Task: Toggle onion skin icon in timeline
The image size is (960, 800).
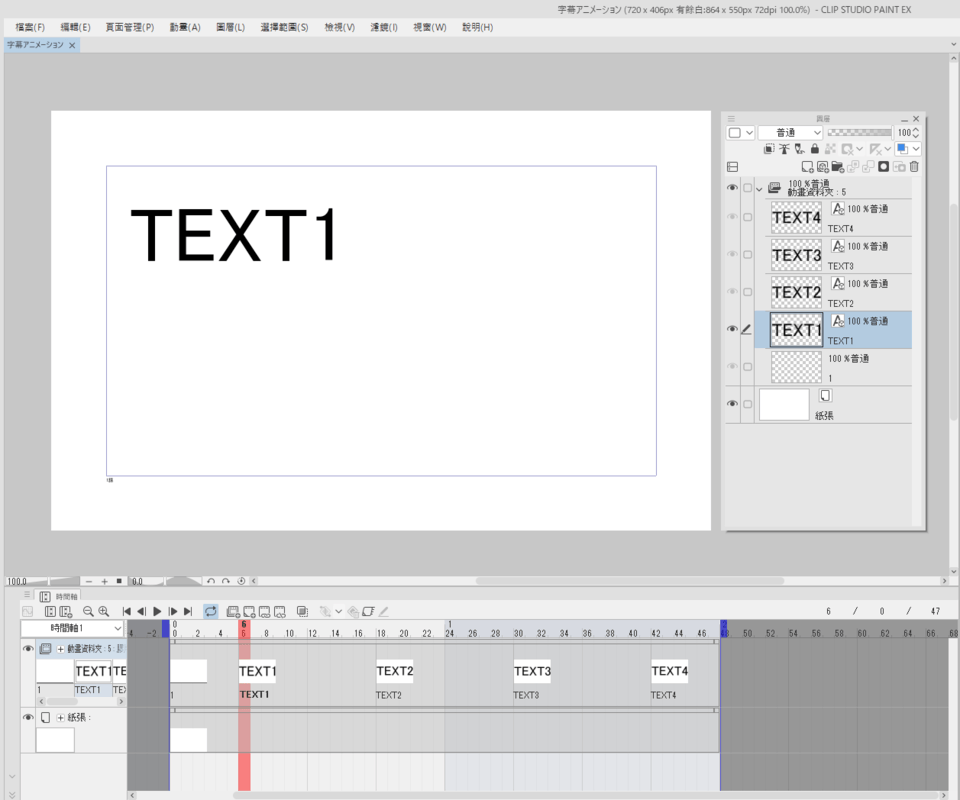Action: tap(302, 611)
